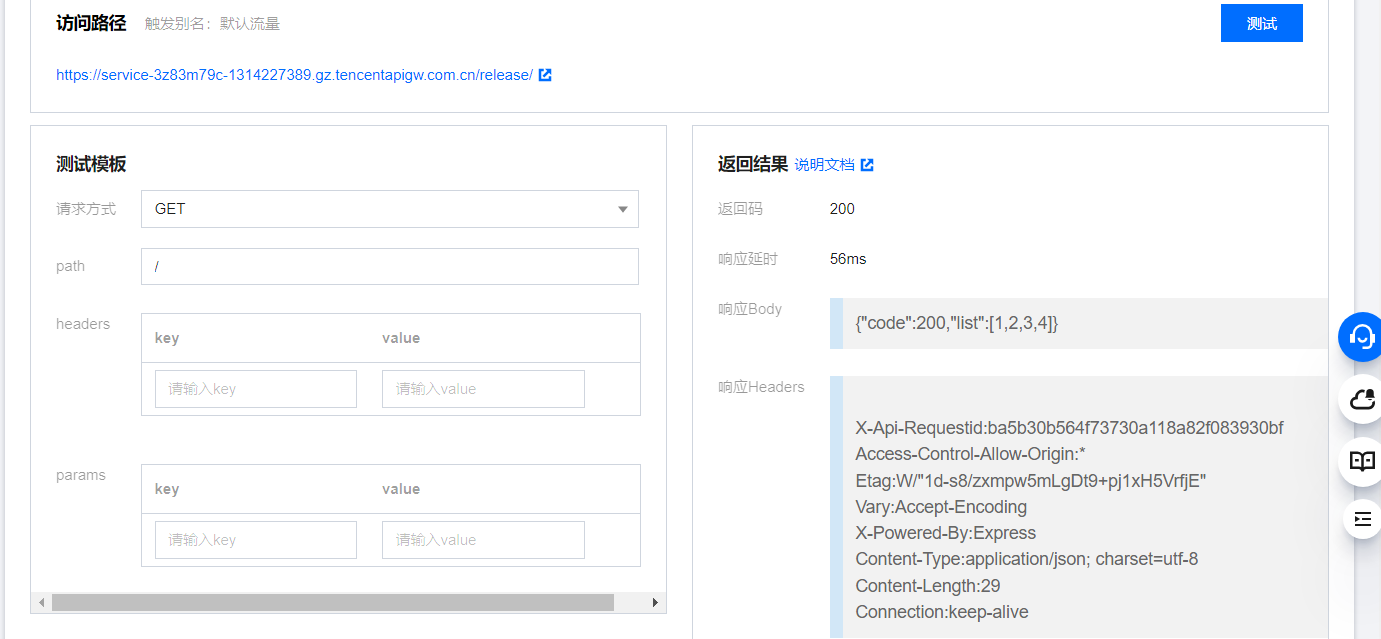
Task: Open the service release URL link
Action: [x=294, y=75]
